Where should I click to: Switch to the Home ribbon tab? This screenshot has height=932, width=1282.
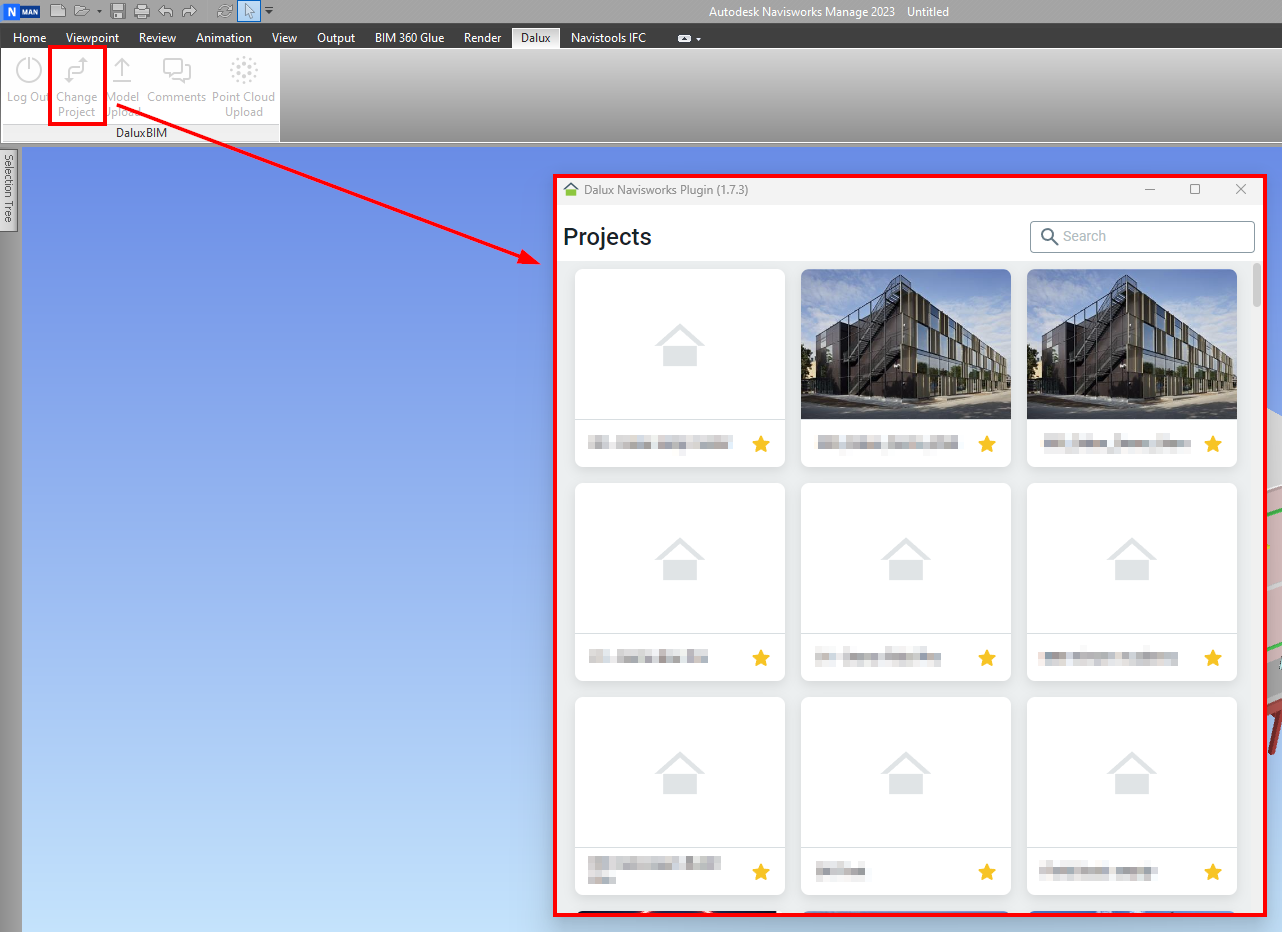(28, 37)
